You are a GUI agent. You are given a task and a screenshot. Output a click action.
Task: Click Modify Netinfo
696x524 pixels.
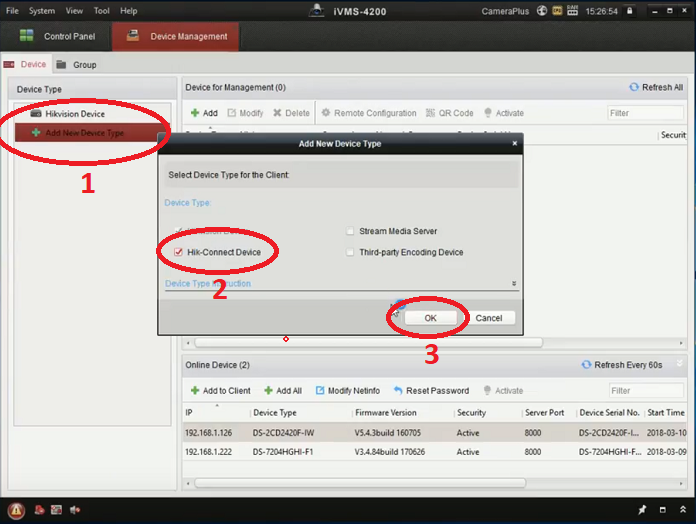[348, 391]
